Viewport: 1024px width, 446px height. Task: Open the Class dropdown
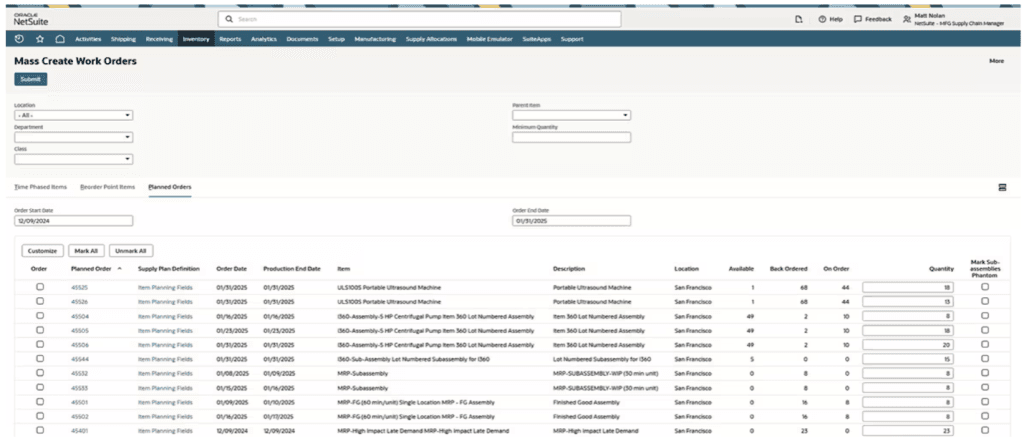pyautogui.click(x=73, y=159)
